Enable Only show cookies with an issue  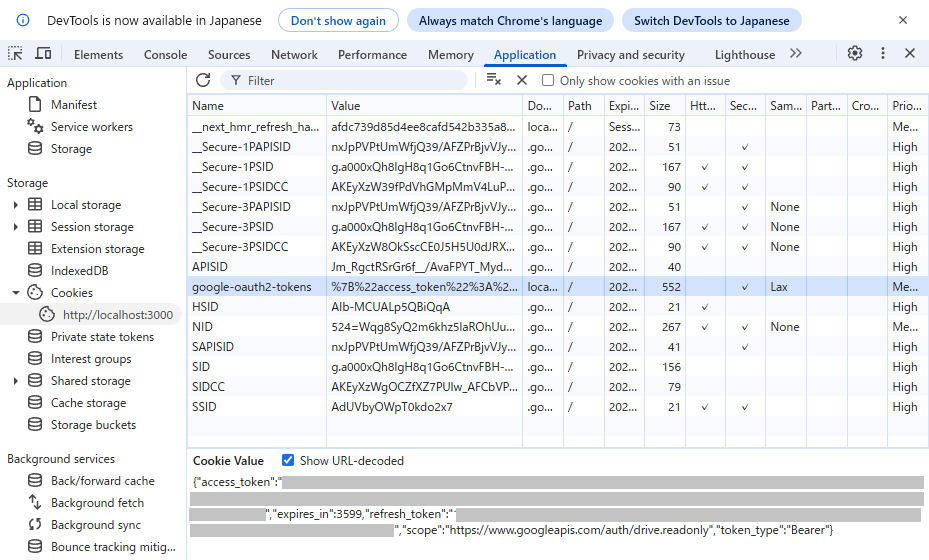pyautogui.click(x=548, y=80)
